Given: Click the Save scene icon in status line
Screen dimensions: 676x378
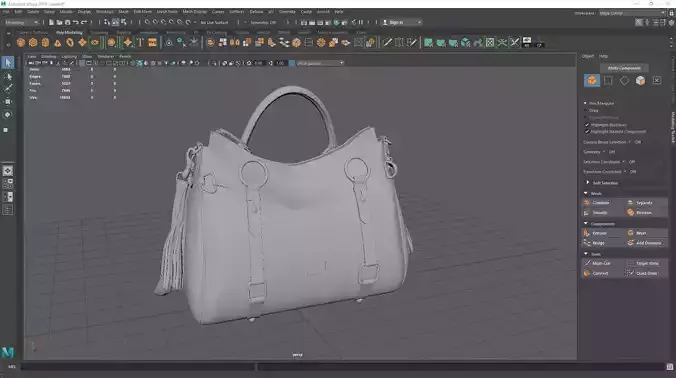Looking at the screenshot, I should coord(67,22).
